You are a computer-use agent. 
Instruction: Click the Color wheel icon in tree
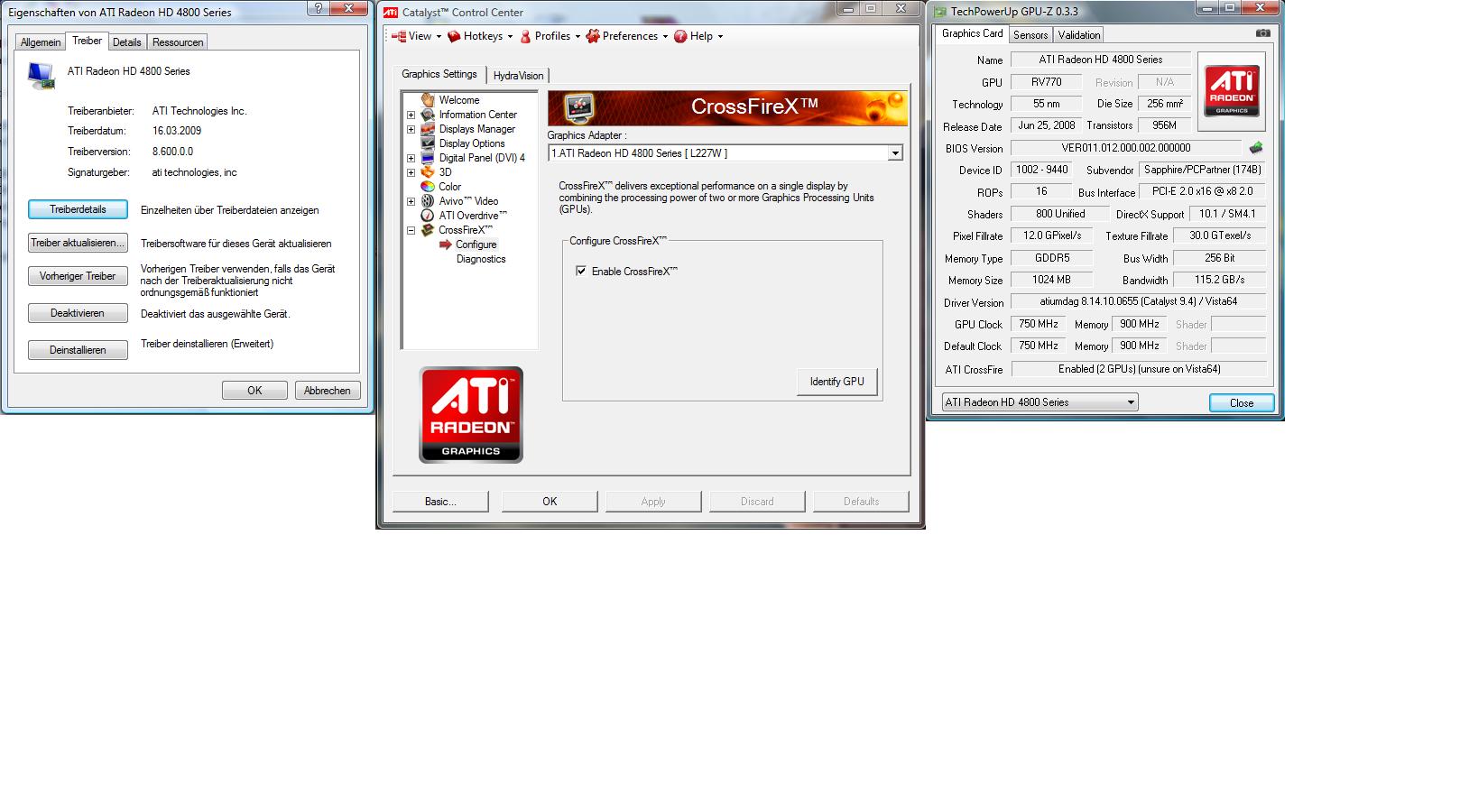[x=428, y=187]
